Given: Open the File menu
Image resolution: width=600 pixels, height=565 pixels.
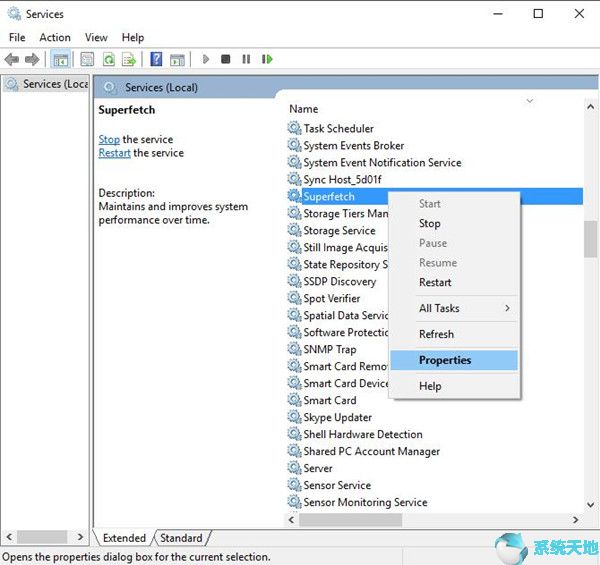Looking at the screenshot, I should point(17,37).
